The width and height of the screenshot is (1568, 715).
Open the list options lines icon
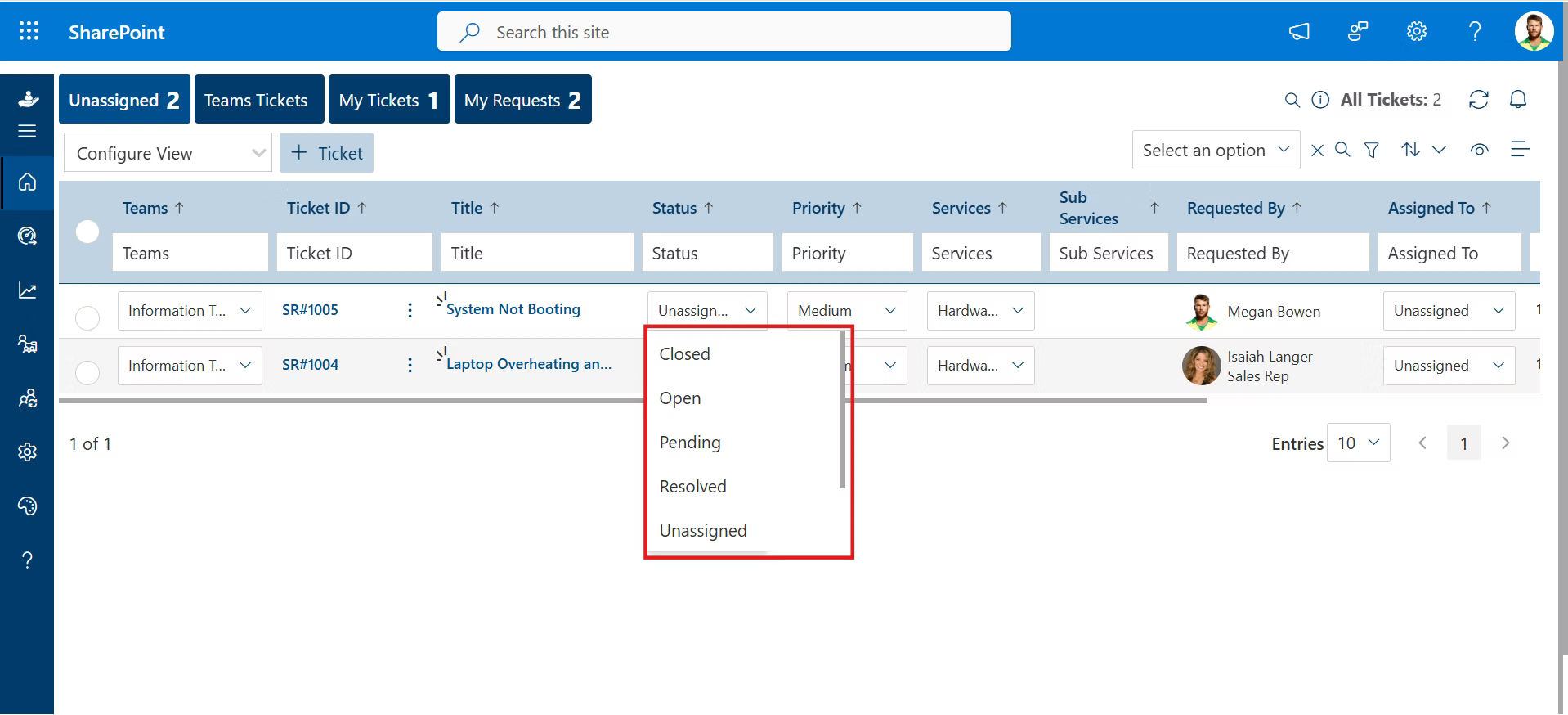[1520, 149]
